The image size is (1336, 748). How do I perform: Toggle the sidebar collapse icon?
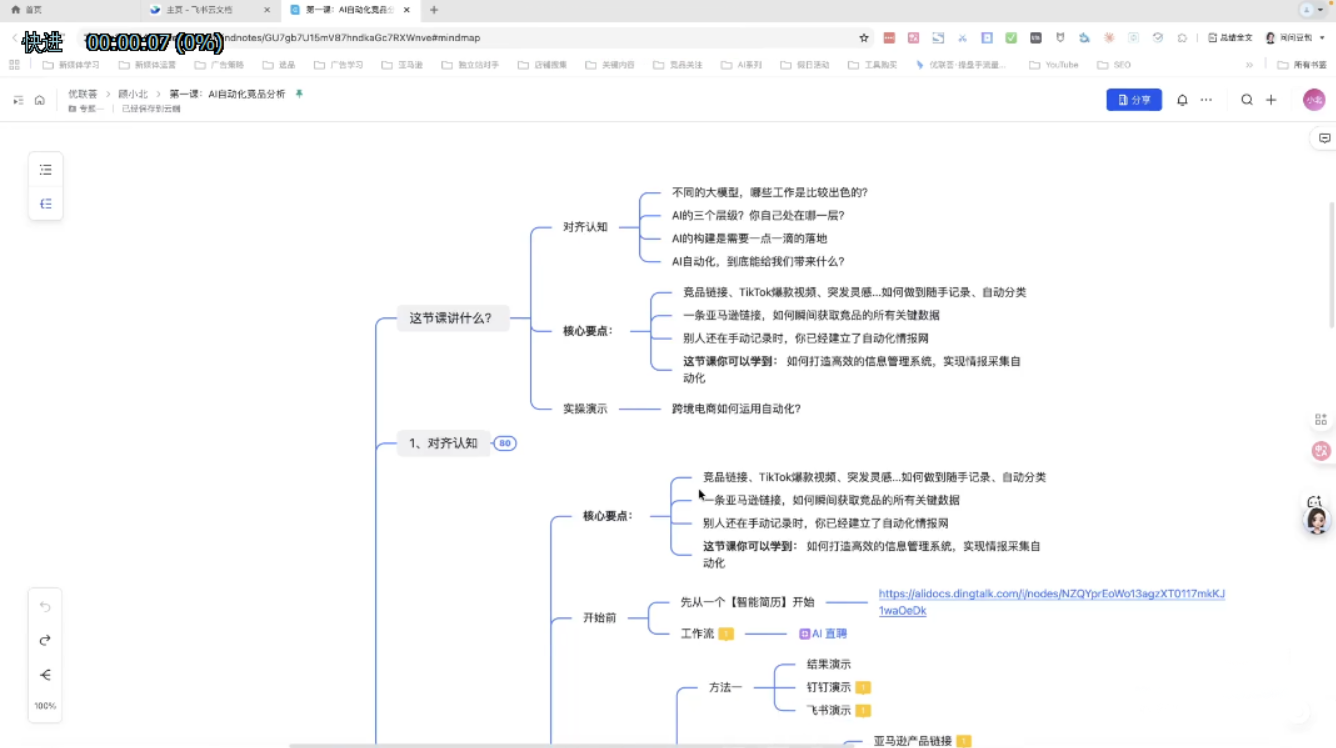[x=18, y=100]
